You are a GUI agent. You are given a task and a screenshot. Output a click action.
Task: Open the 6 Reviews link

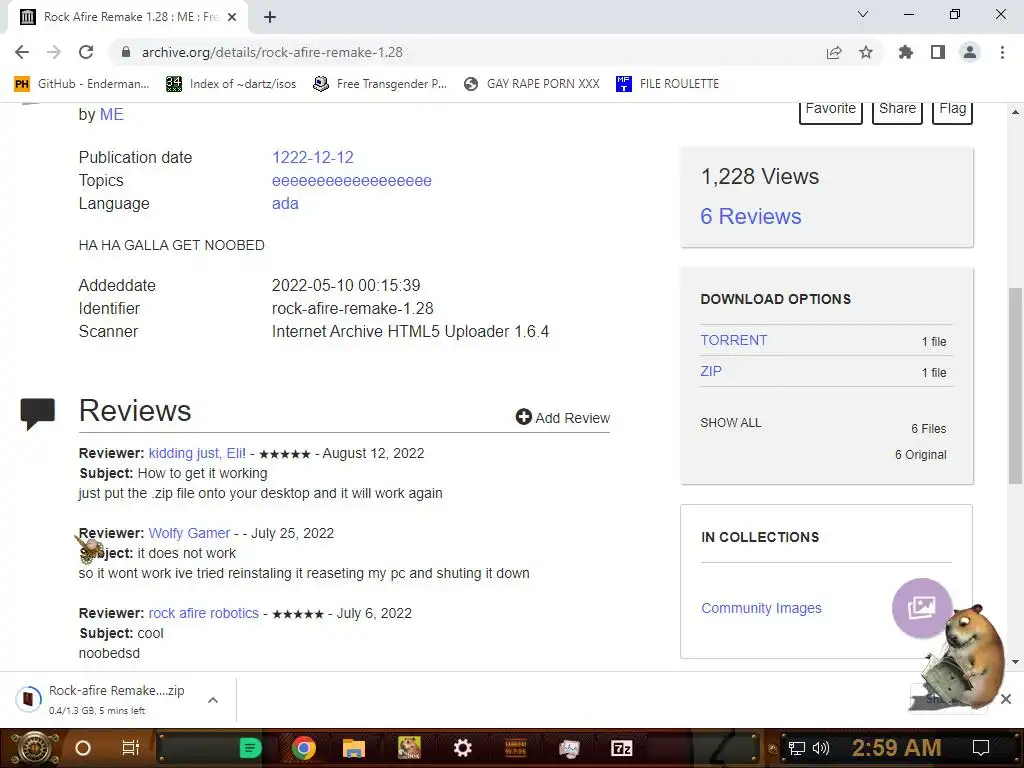751,216
